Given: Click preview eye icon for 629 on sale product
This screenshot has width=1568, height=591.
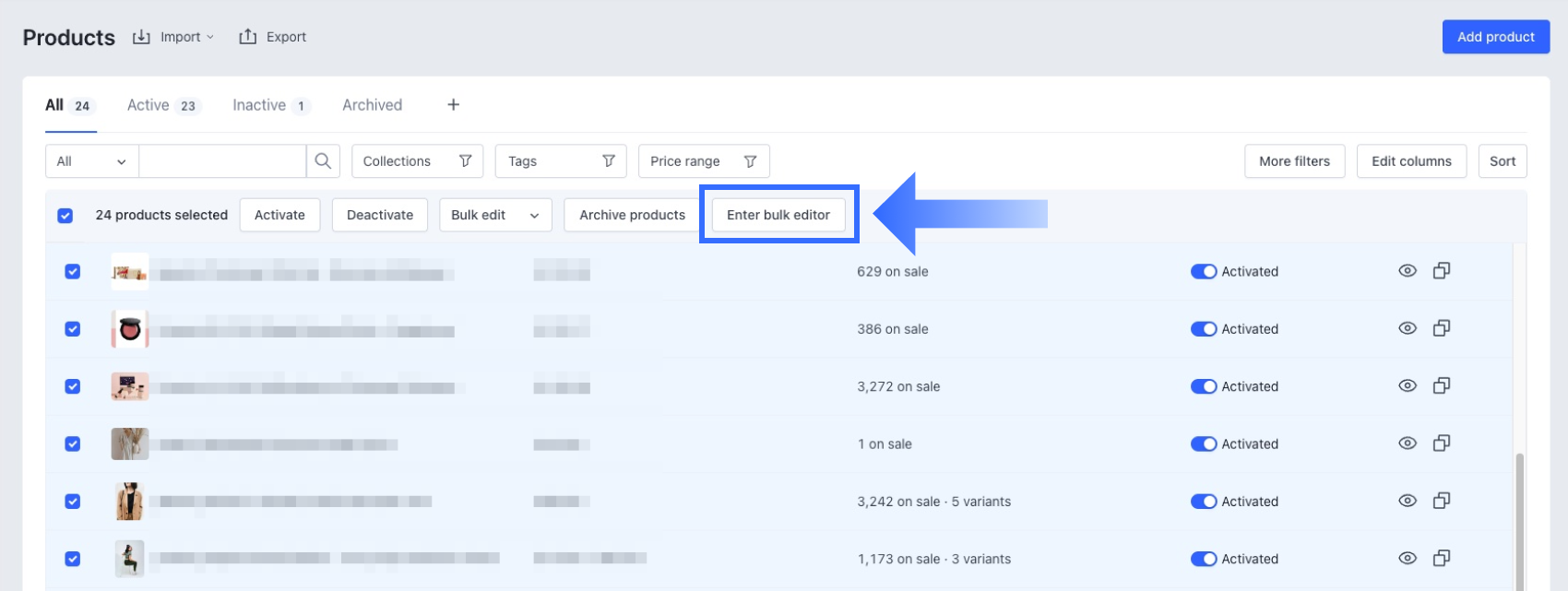Looking at the screenshot, I should click(1407, 271).
